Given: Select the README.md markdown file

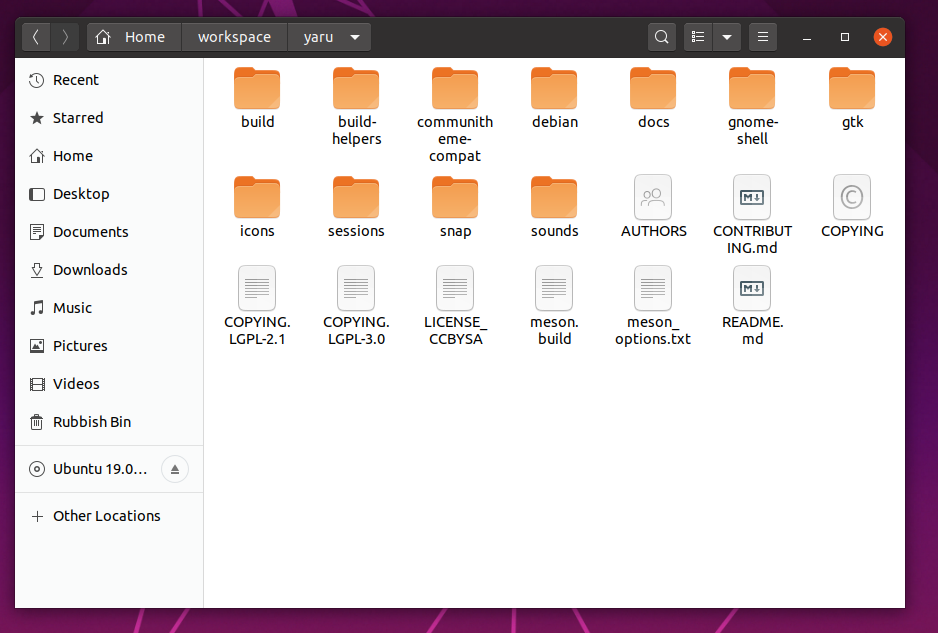Looking at the screenshot, I should (x=752, y=306).
